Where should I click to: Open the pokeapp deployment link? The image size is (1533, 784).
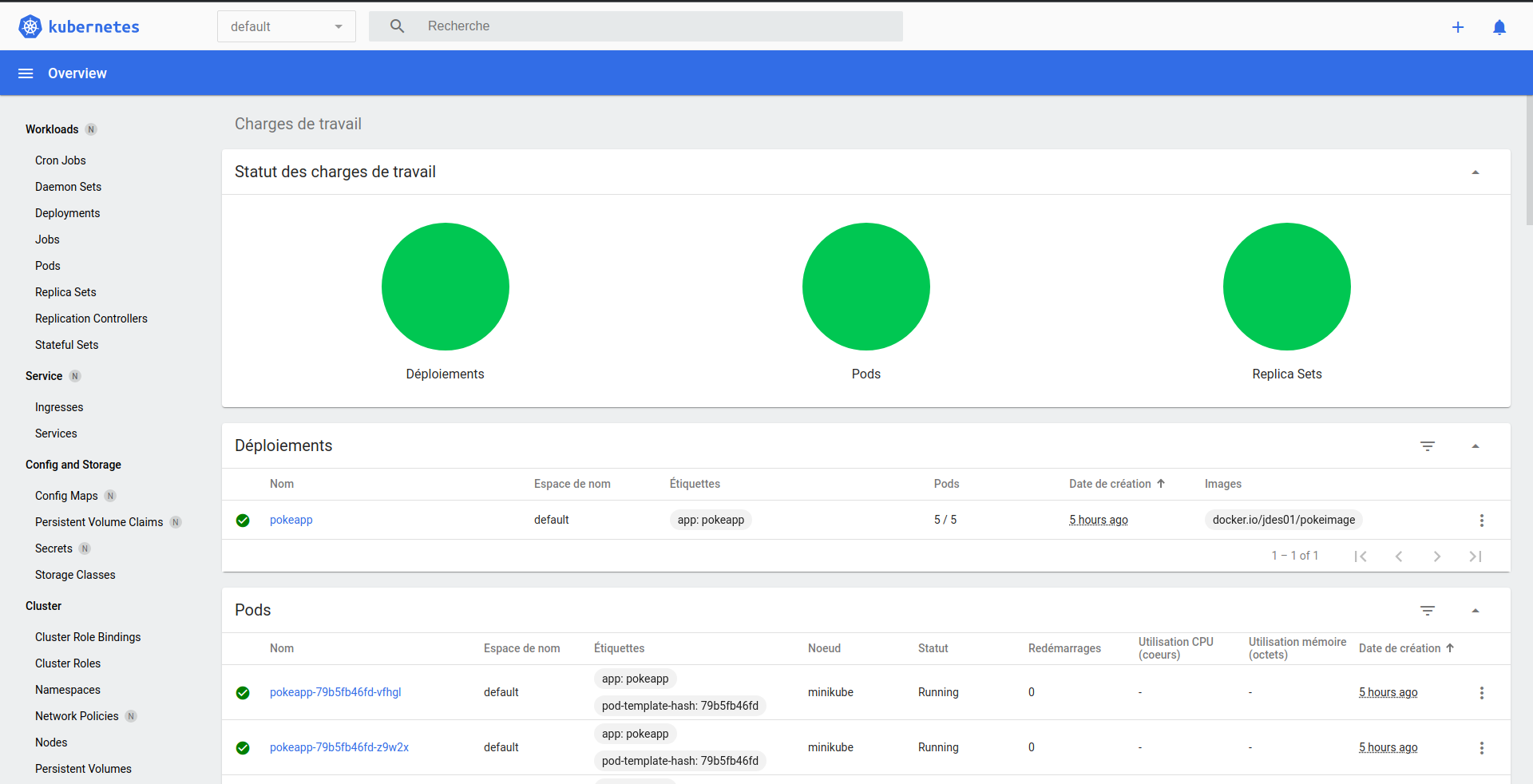click(x=291, y=520)
